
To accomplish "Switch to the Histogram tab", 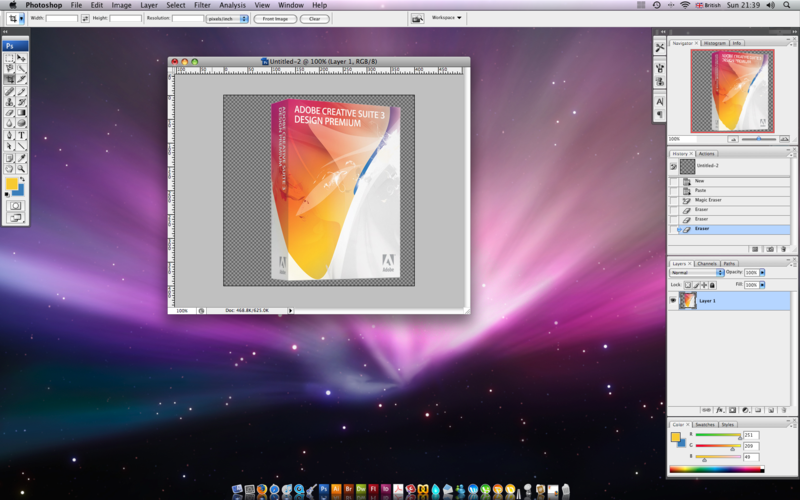I will pos(715,43).
